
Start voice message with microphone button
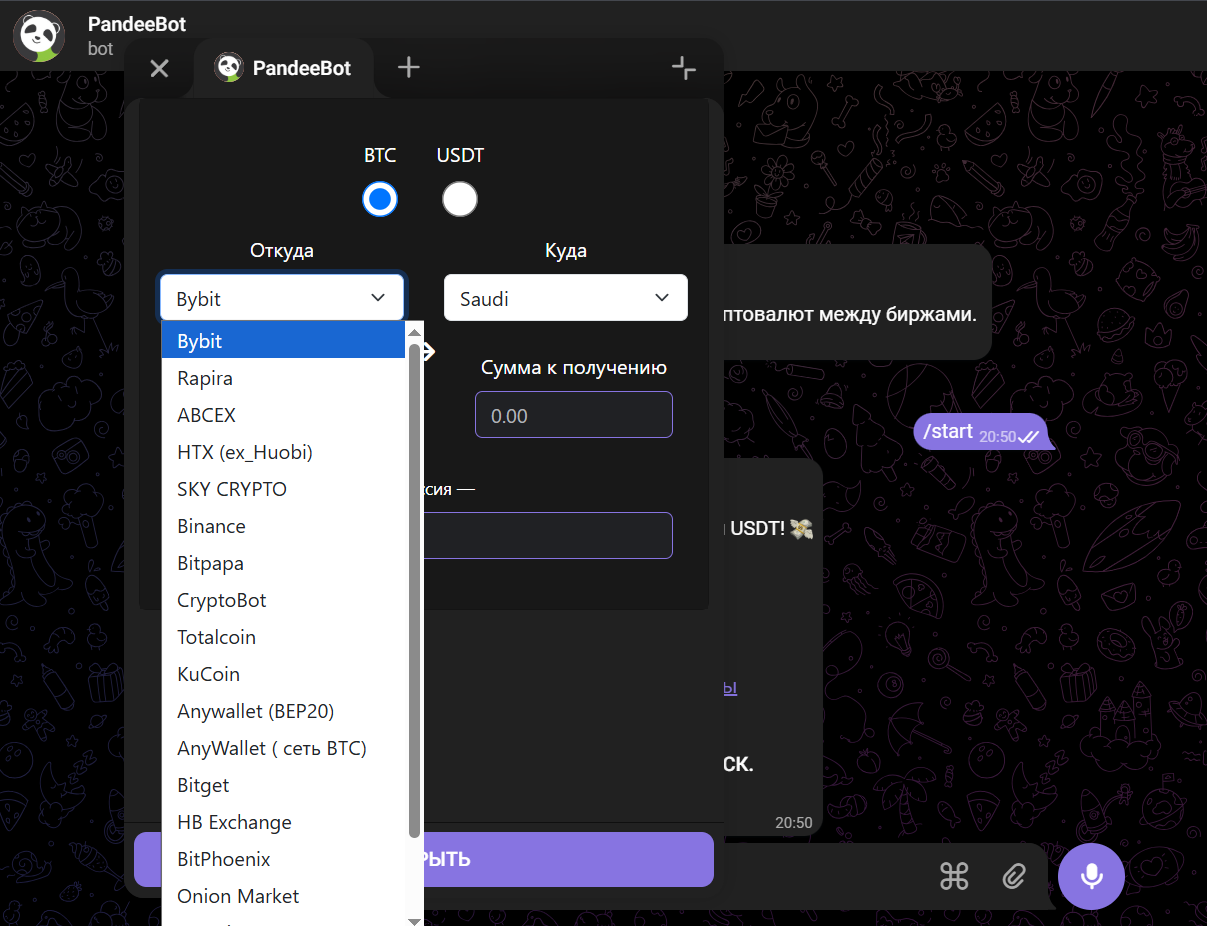(x=1091, y=876)
